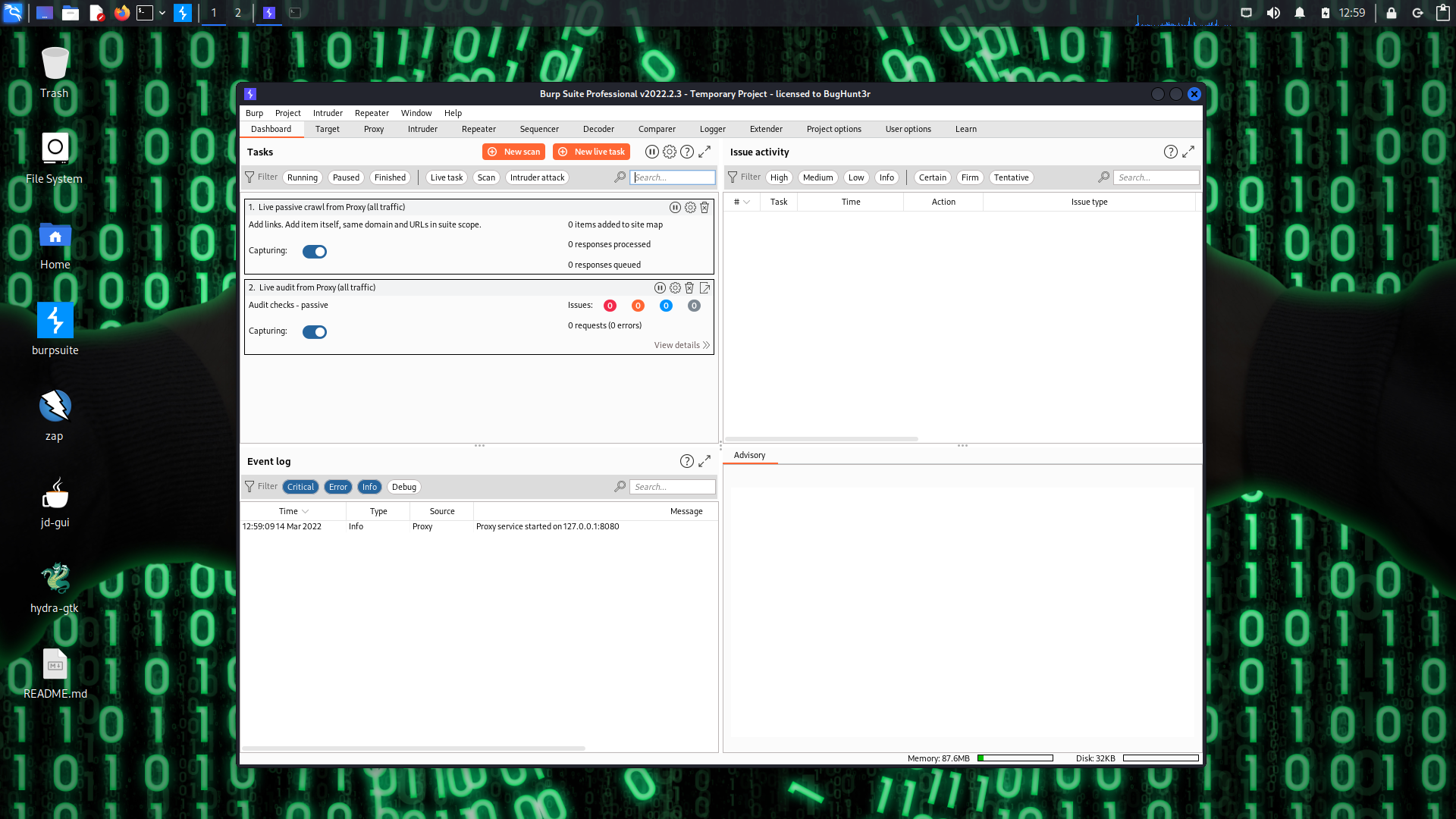This screenshot has width=1456, height=819.
Task: Sort event log by Time column
Action: point(293,511)
